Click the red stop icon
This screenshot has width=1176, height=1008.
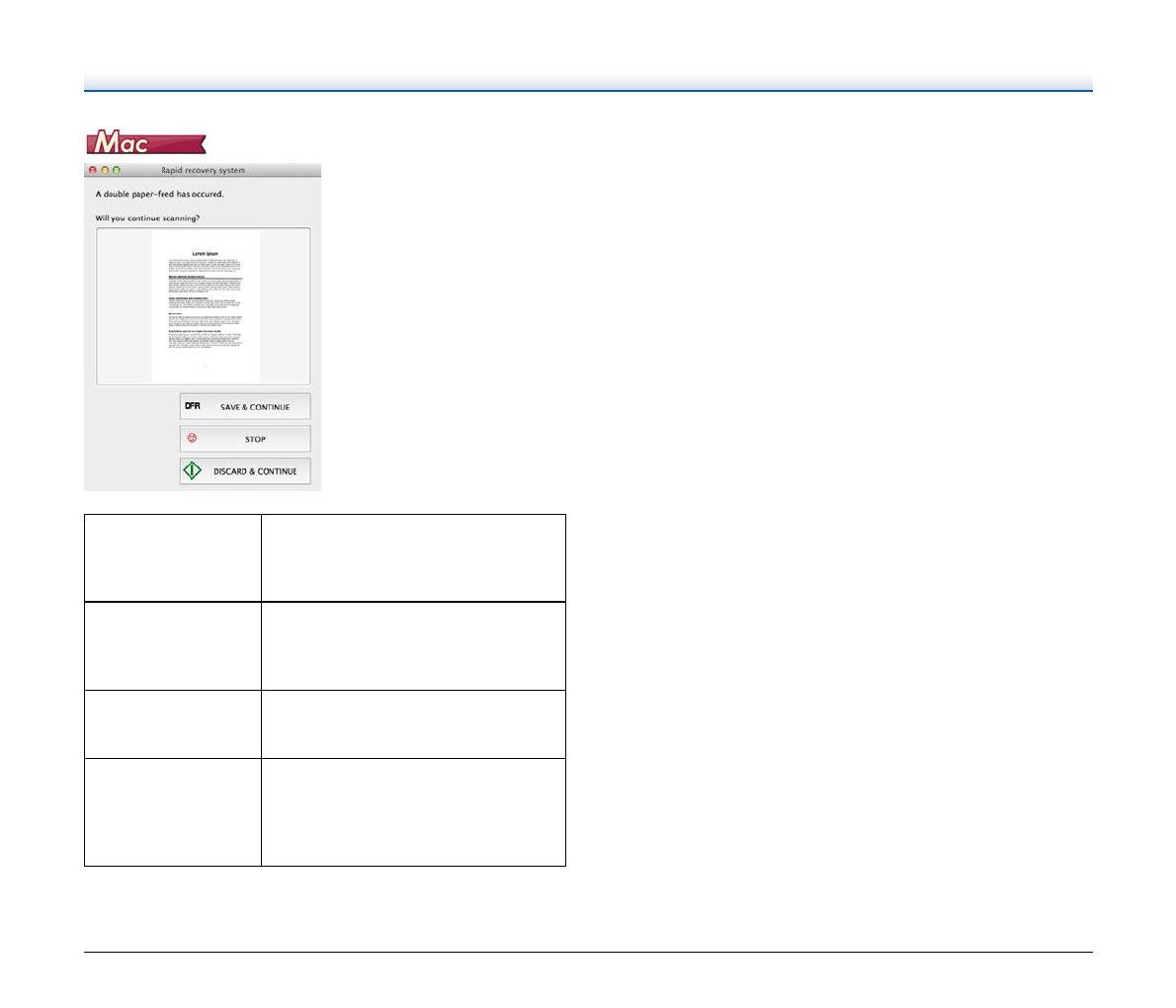pos(193,439)
